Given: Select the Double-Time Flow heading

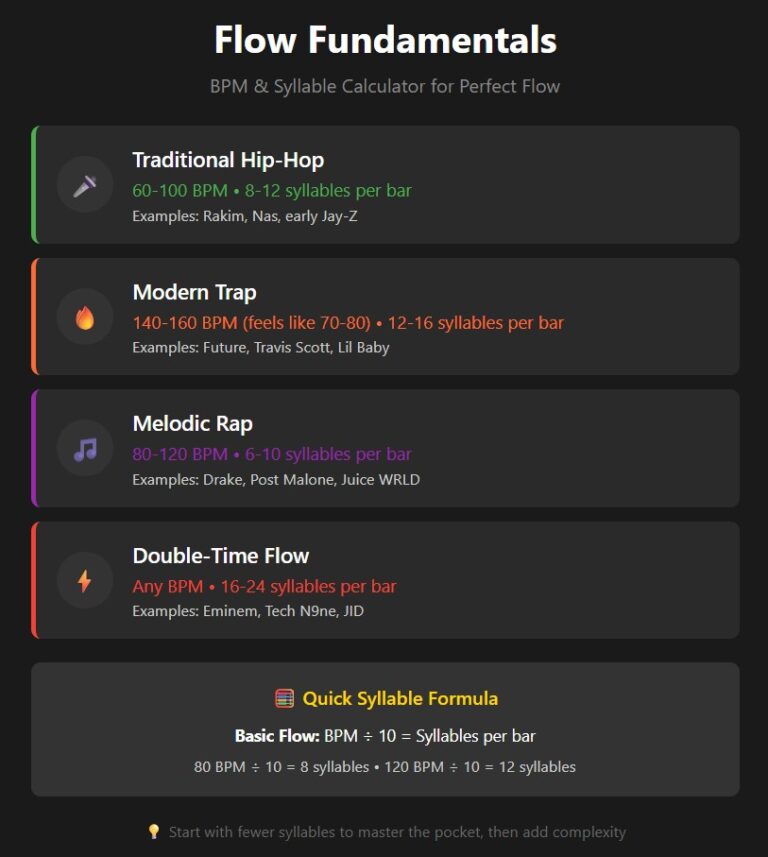Looking at the screenshot, I should (220, 555).
